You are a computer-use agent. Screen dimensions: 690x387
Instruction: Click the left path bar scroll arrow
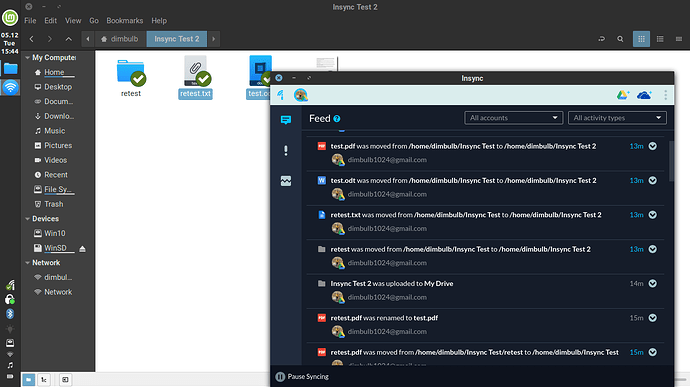88,39
